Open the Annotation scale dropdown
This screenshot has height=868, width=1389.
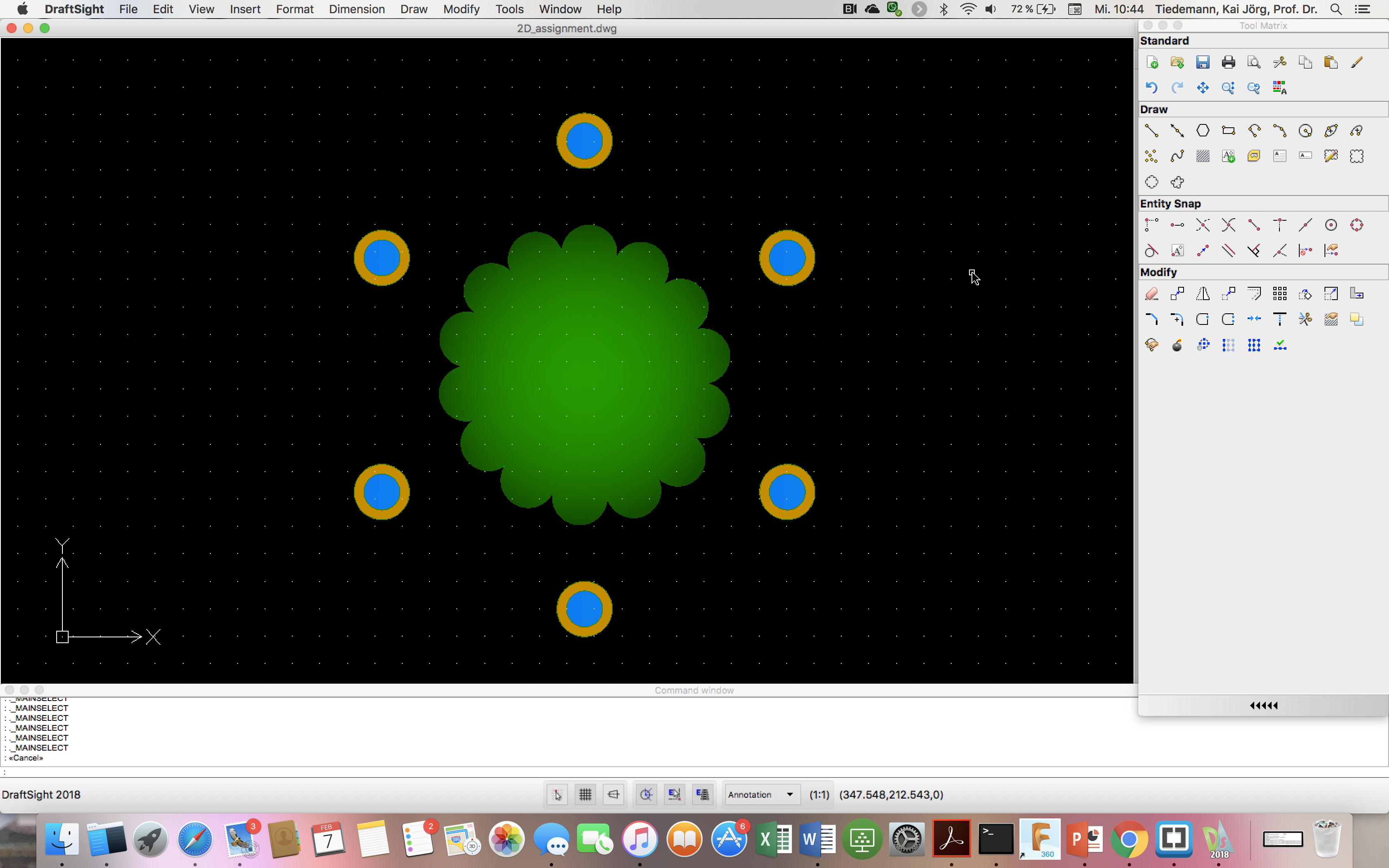(761, 794)
